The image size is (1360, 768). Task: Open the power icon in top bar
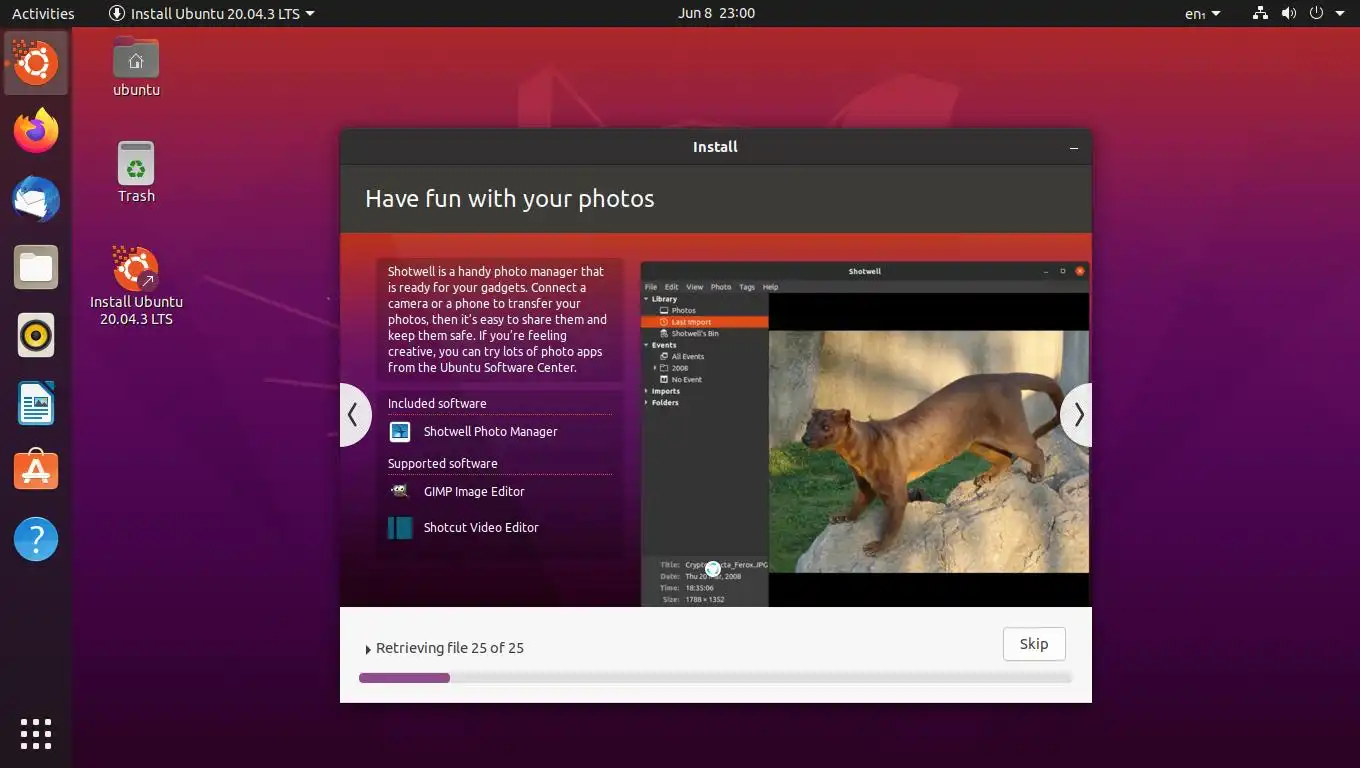point(1316,13)
